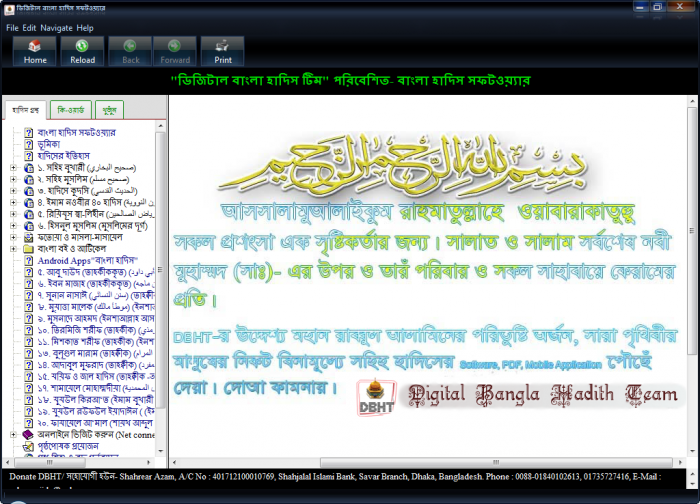The height and width of the screenshot is (504, 700).
Task: Click the question-mark icon beside ভূমিকা
Action: coord(29,144)
